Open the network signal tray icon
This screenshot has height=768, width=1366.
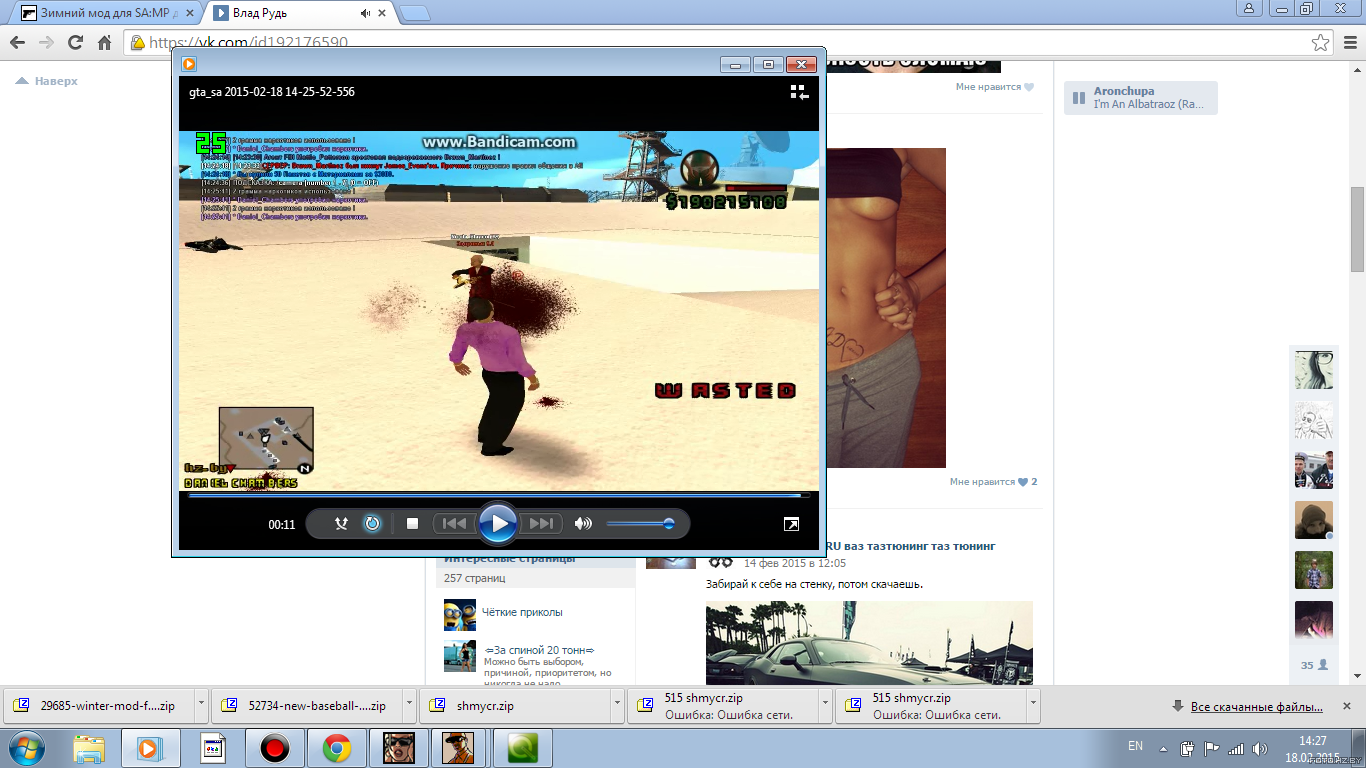tap(1236, 748)
